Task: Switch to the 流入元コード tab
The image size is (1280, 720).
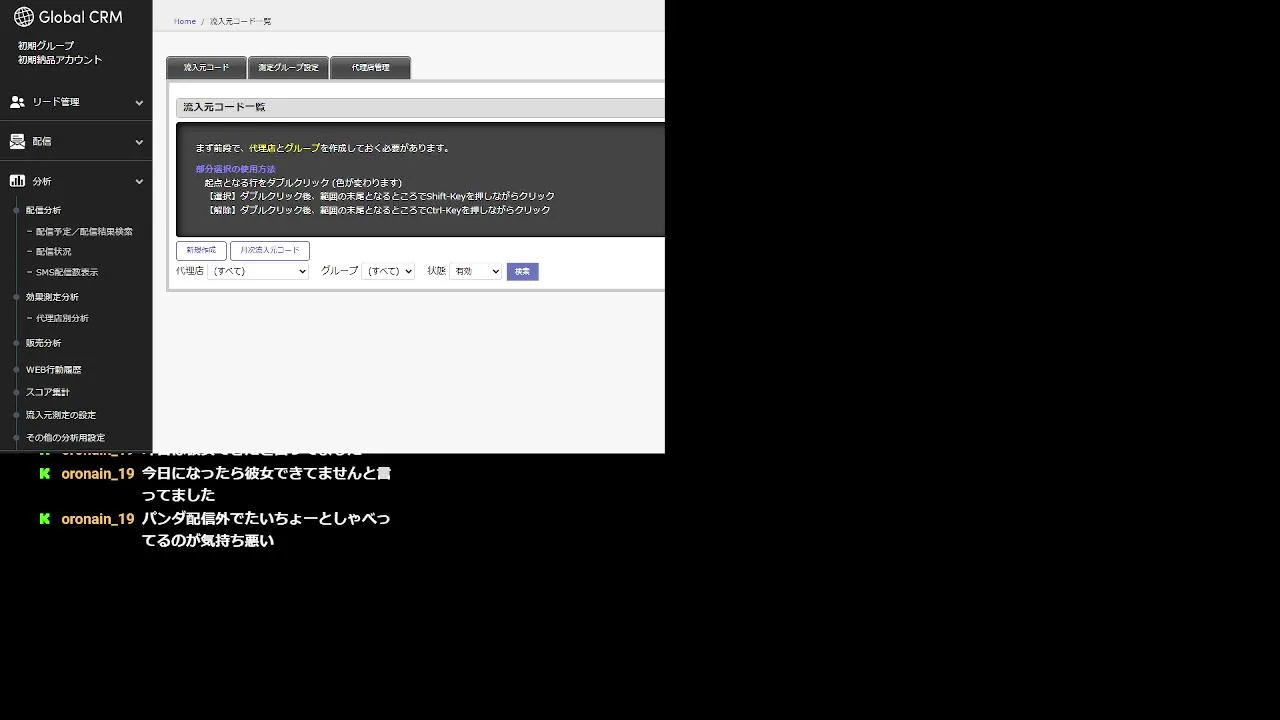Action: point(206,68)
